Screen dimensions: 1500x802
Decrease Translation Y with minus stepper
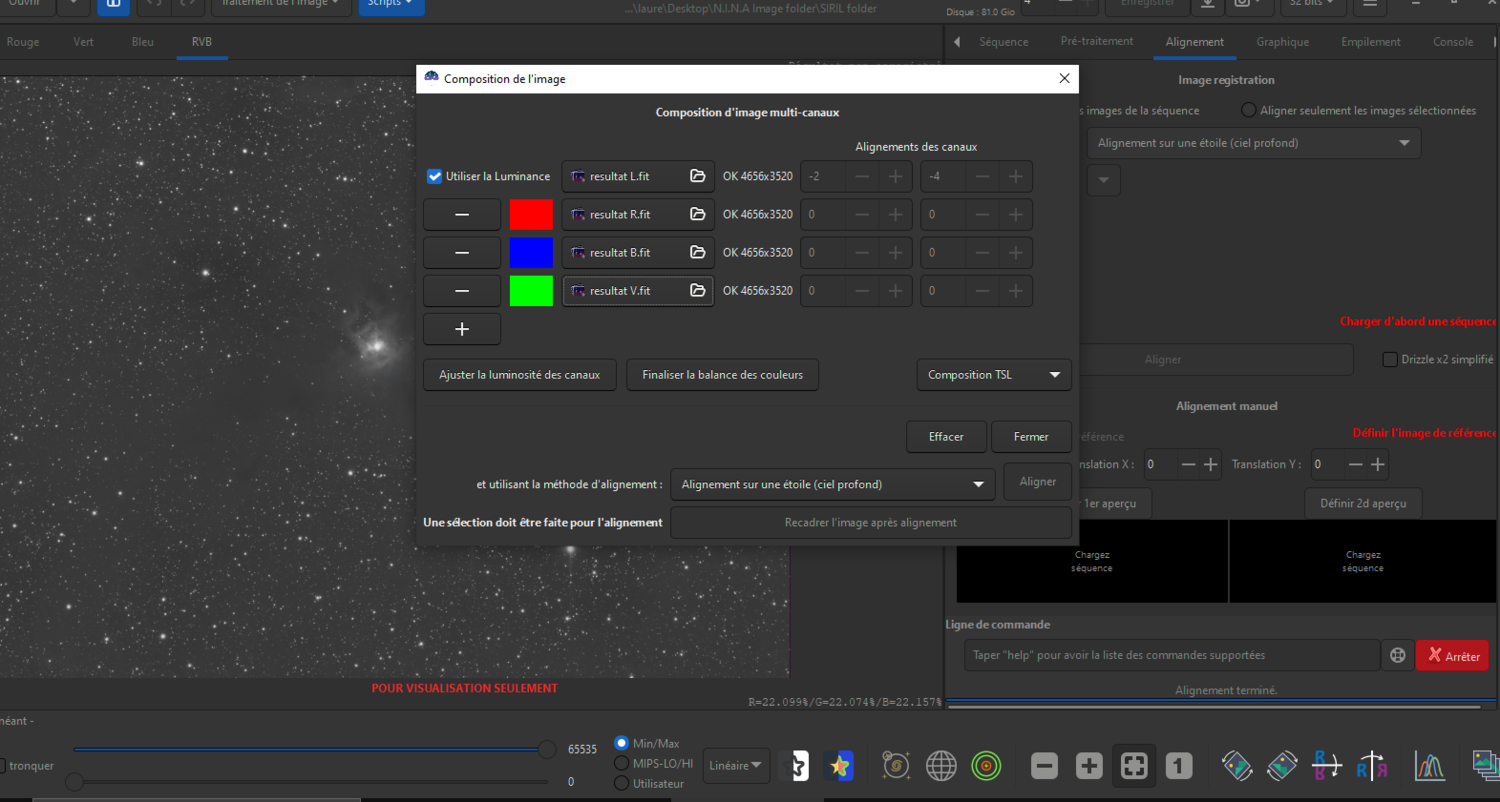coord(1355,465)
